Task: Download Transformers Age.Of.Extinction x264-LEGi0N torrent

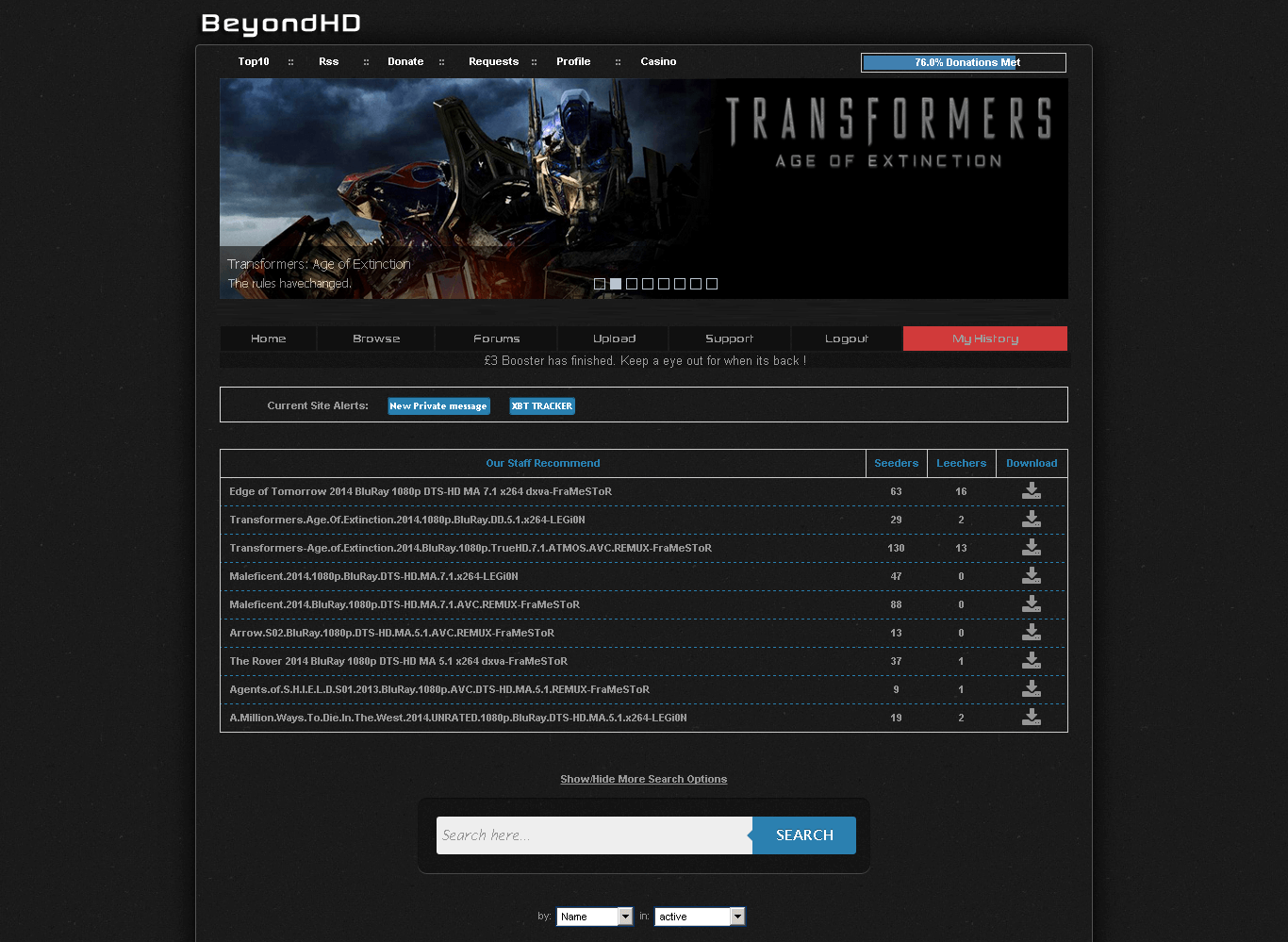Action: 1032,520
